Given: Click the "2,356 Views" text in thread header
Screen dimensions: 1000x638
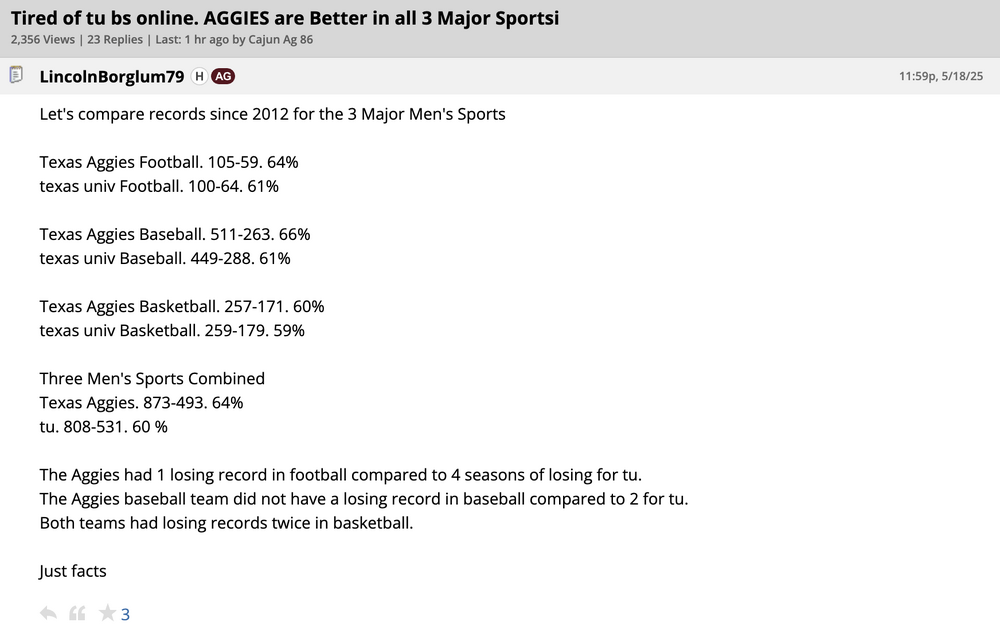Looking at the screenshot, I should click(x=42, y=40).
